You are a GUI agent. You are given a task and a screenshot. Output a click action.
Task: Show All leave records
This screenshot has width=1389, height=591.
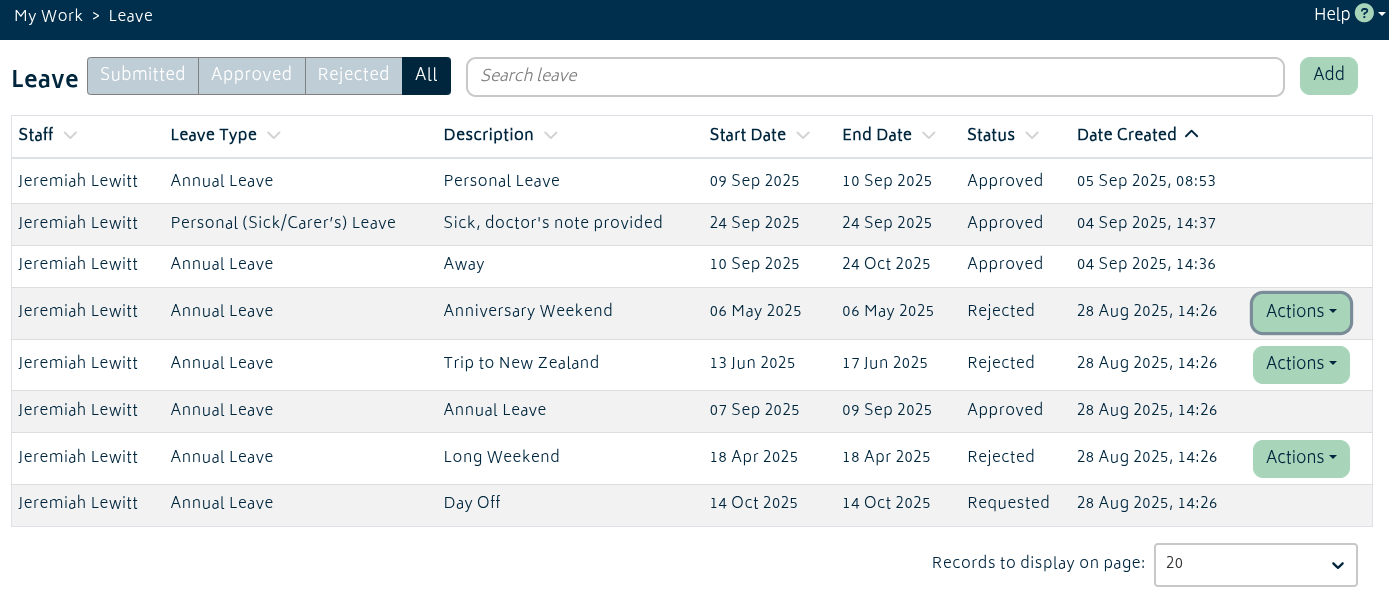pos(426,75)
